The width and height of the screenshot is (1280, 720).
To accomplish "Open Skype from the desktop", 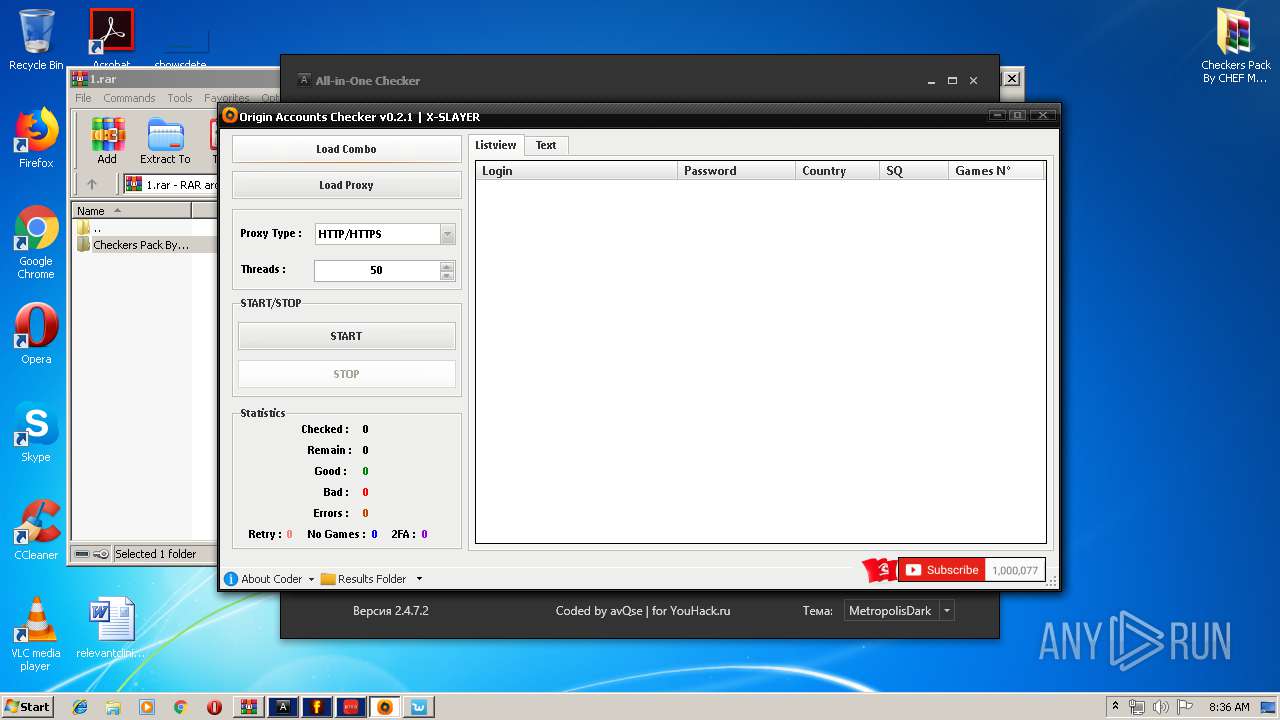I will click(36, 432).
